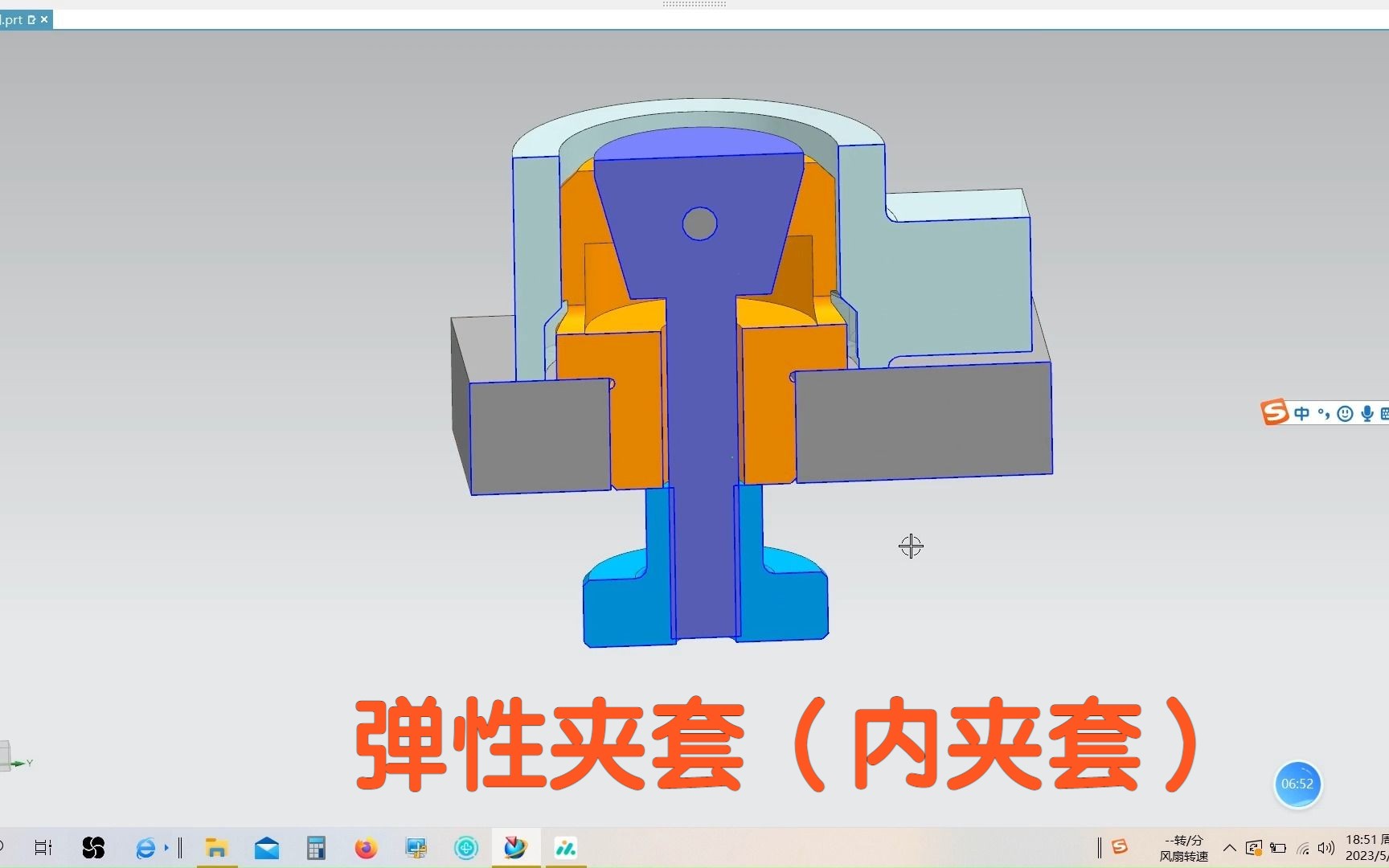
Task: Switch to the NX CAD taskbar app
Action: [x=515, y=847]
